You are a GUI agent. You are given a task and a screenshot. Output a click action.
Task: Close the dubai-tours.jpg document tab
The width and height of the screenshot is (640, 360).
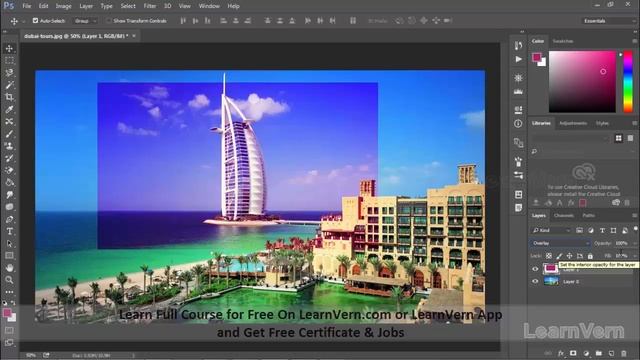coord(134,36)
